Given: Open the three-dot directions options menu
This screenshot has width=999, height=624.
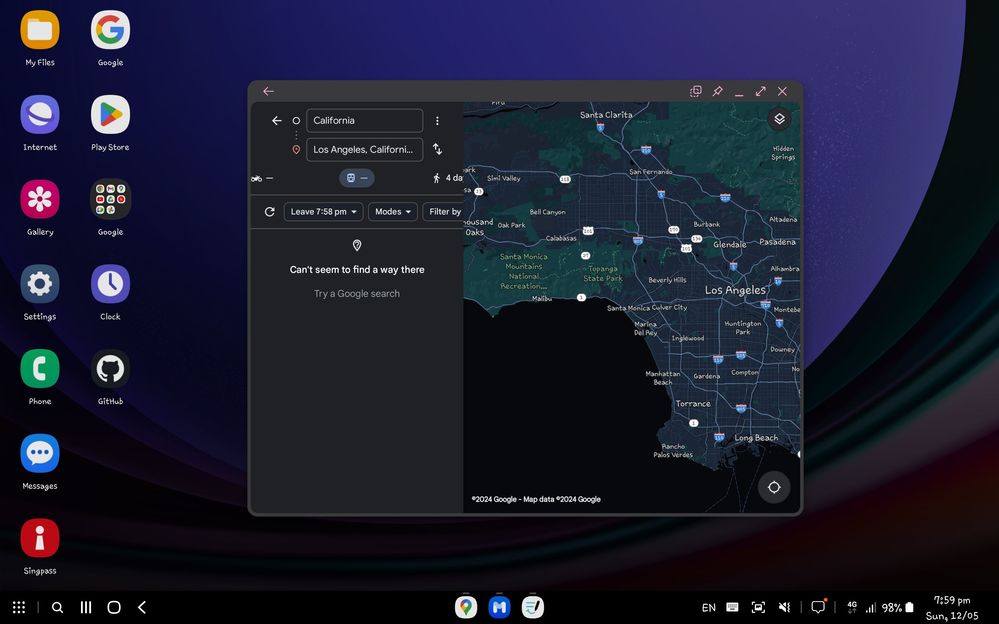Looking at the screenshot, I should click(x=437, y=120).
